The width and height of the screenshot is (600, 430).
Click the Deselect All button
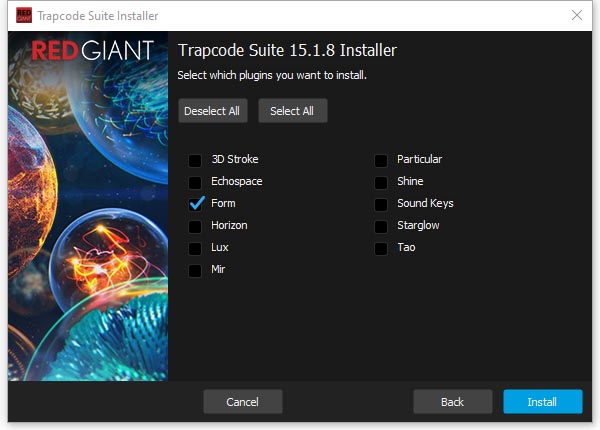click(x=213, y=111)
